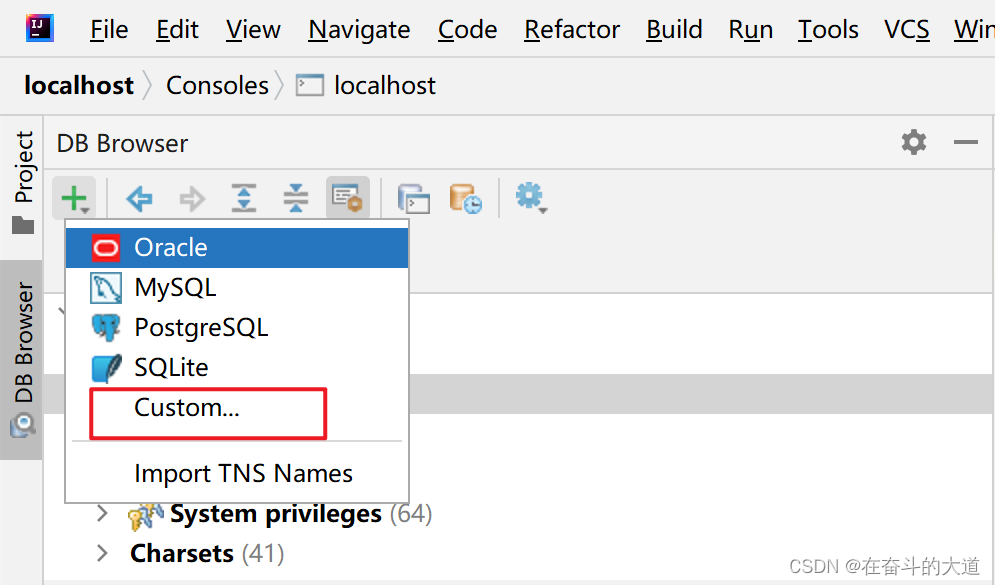
Task: Click the autoscroll toggle icon in the toolbar
Action: 346,198
